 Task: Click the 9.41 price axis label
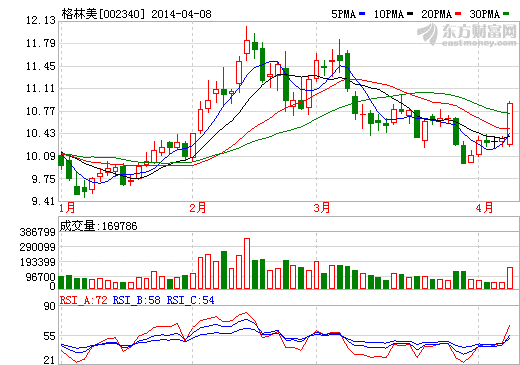[43, 201]
